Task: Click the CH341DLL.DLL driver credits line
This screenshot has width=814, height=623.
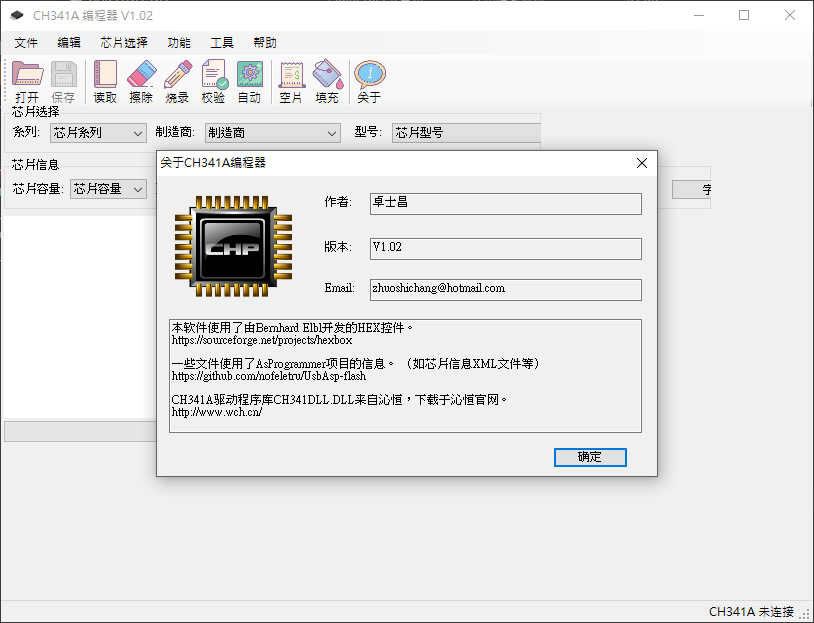Action: click(340, 400)
